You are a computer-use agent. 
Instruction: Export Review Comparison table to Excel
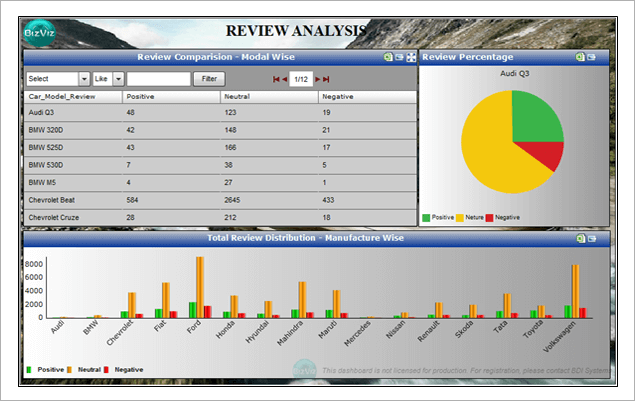click(x=388, y=57)
